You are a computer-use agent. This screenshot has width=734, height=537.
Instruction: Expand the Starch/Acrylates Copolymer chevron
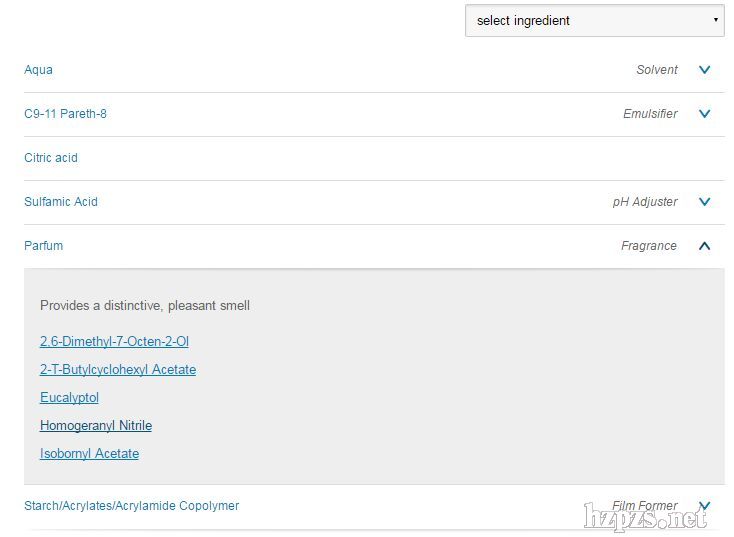[704, 506]
